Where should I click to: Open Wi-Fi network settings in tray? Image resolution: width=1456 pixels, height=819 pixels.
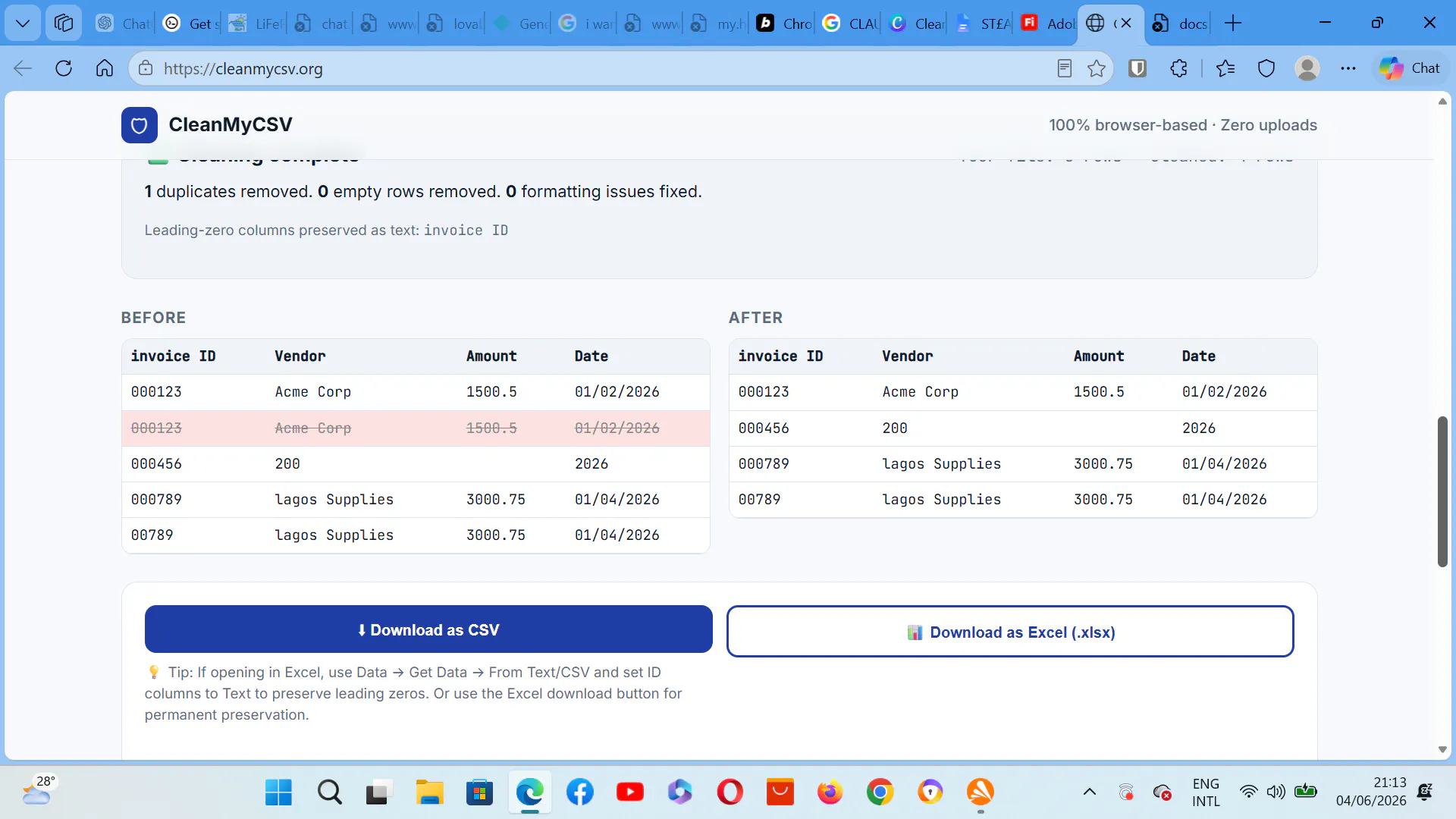(1247, 792)
